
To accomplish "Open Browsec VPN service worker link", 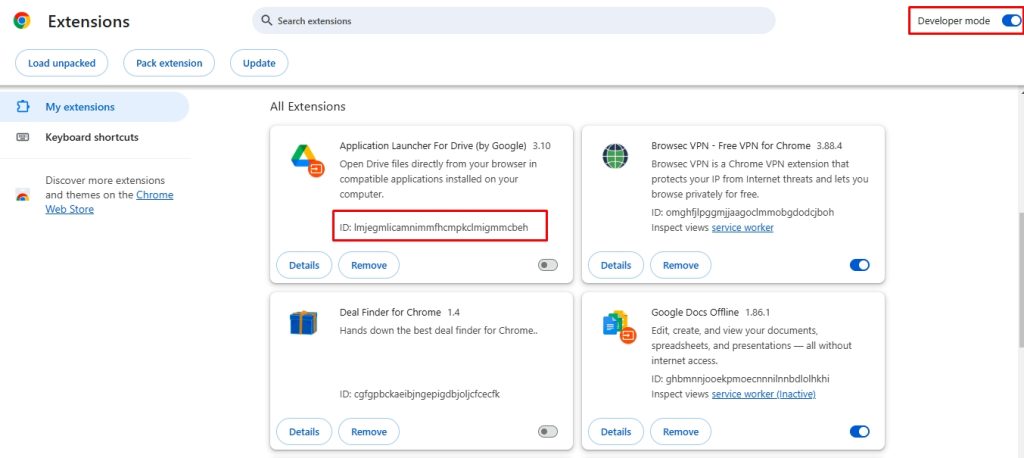I will click(743, 227).
